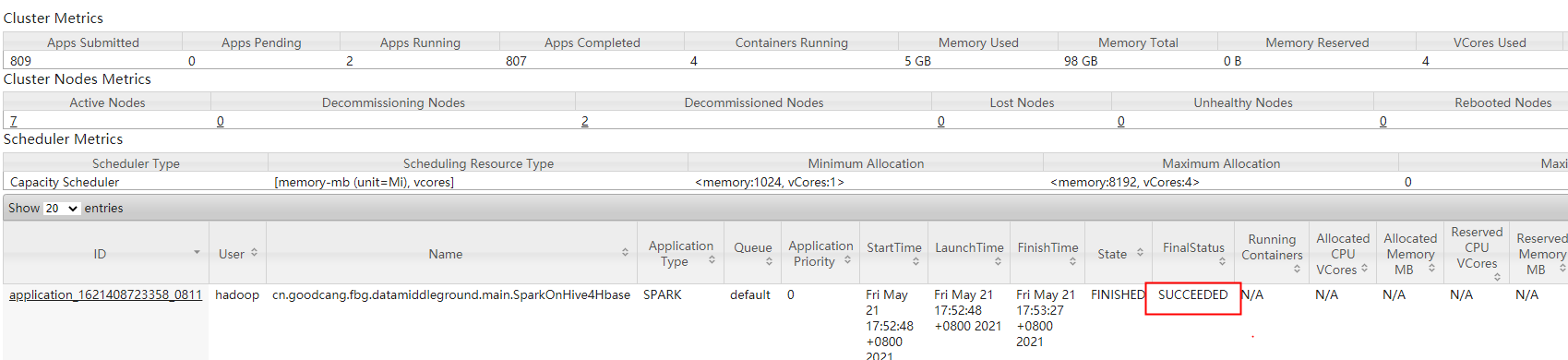The image size is (1568, 360).
Task: Sort by Running Containers column
Action: click(x=1272, y=253)
